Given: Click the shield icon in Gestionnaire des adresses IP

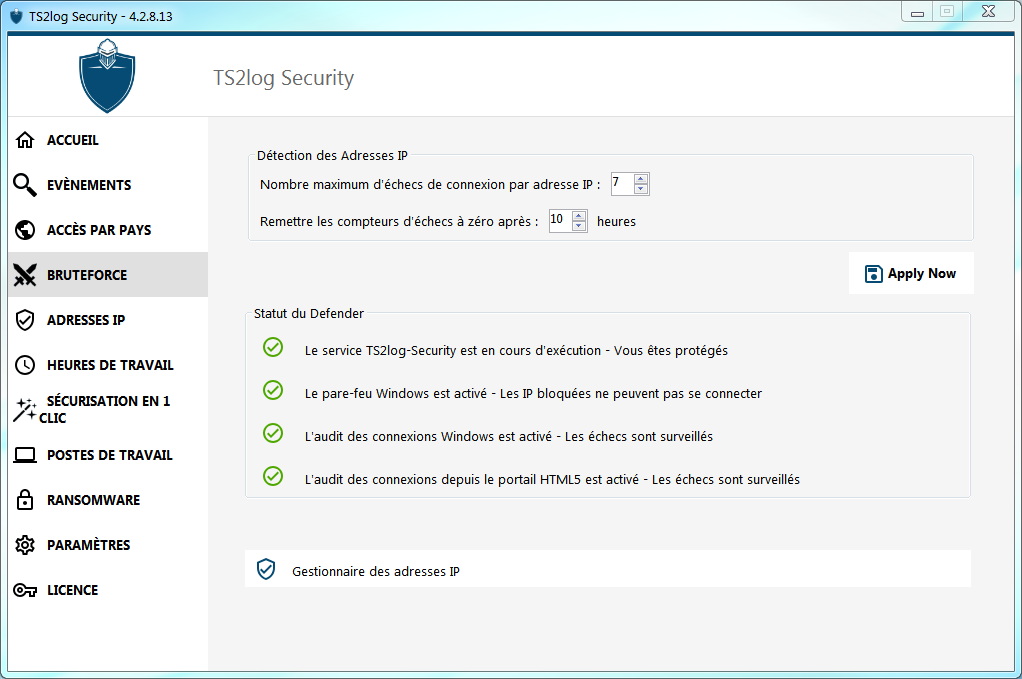Looking at the screenshot, I should [266, 570].
